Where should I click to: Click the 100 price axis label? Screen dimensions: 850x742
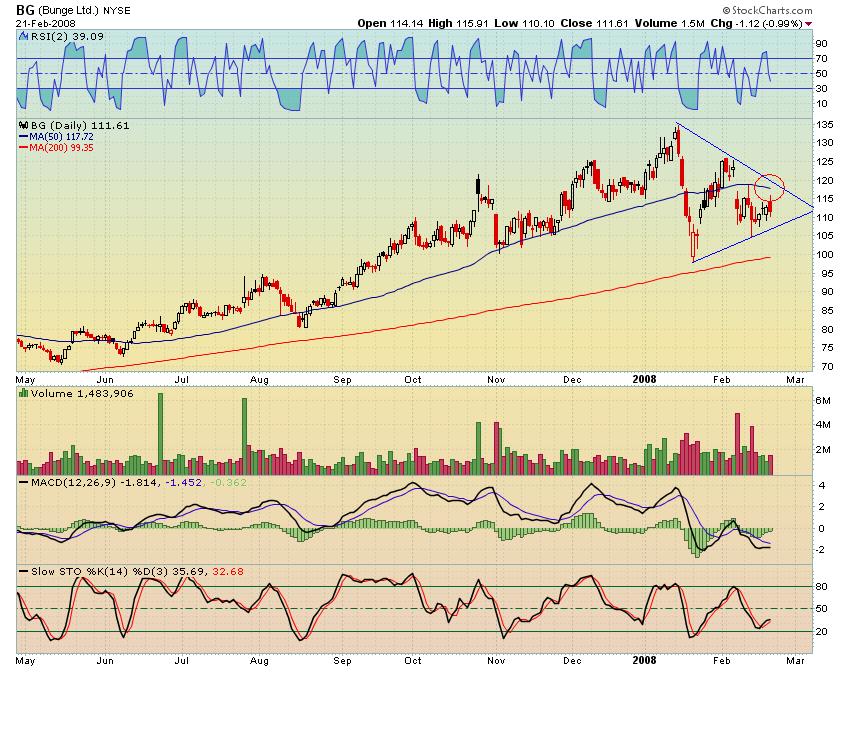point(825,255)
